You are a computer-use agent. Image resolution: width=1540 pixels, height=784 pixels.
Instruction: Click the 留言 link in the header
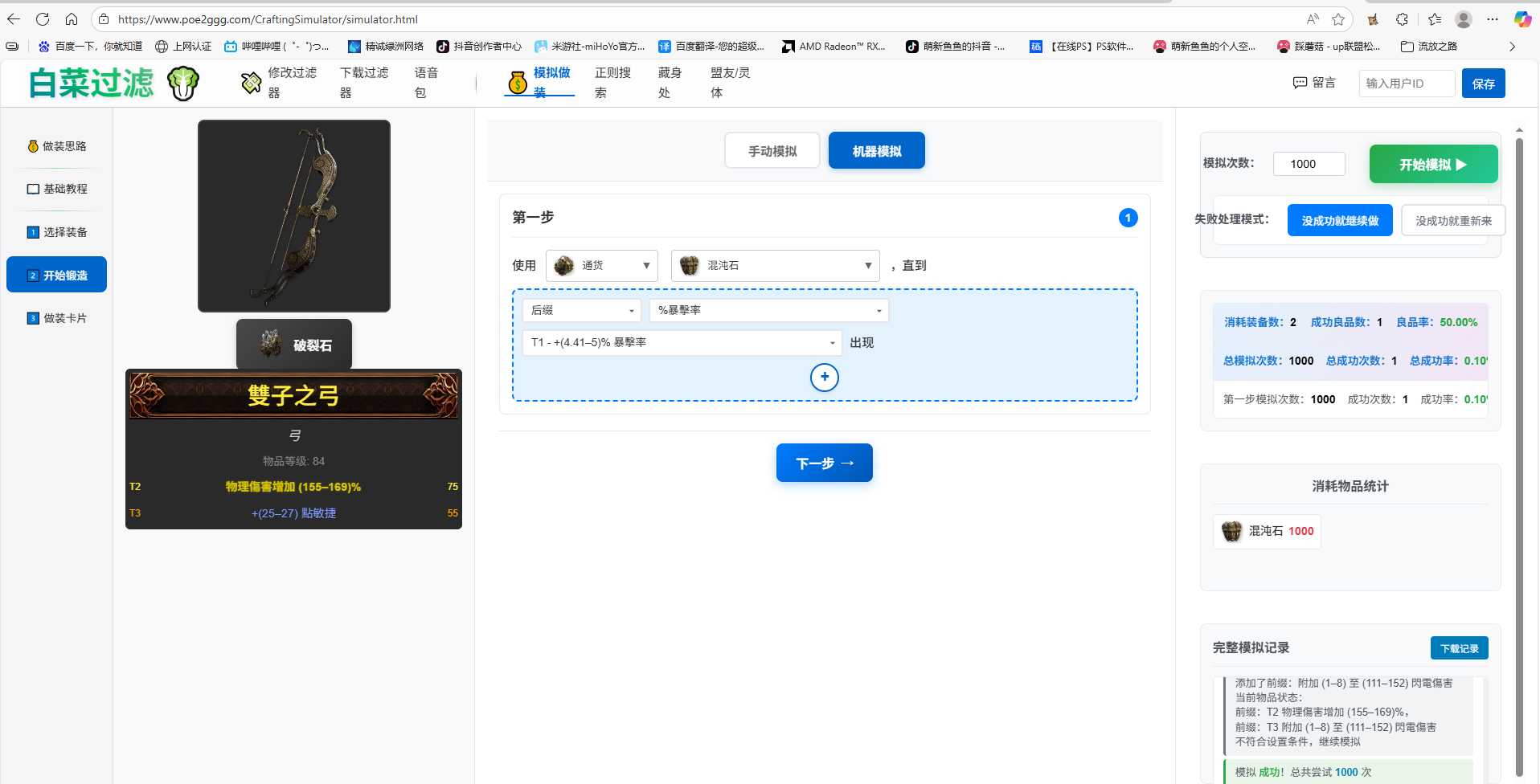[x=1314, y=83]
